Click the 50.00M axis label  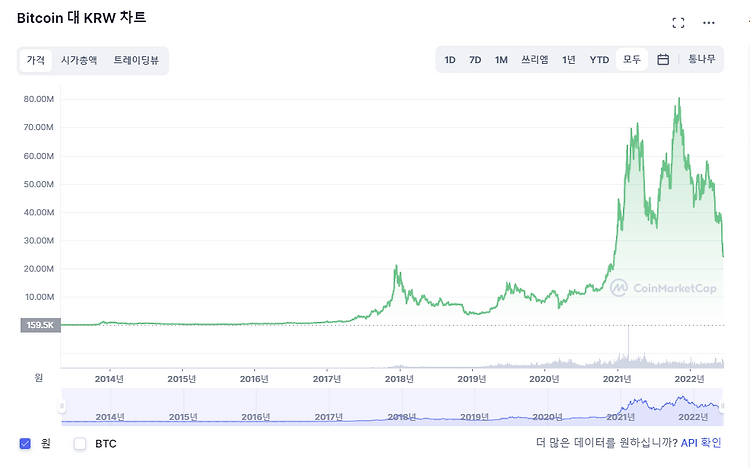click(x=39, y=184)
